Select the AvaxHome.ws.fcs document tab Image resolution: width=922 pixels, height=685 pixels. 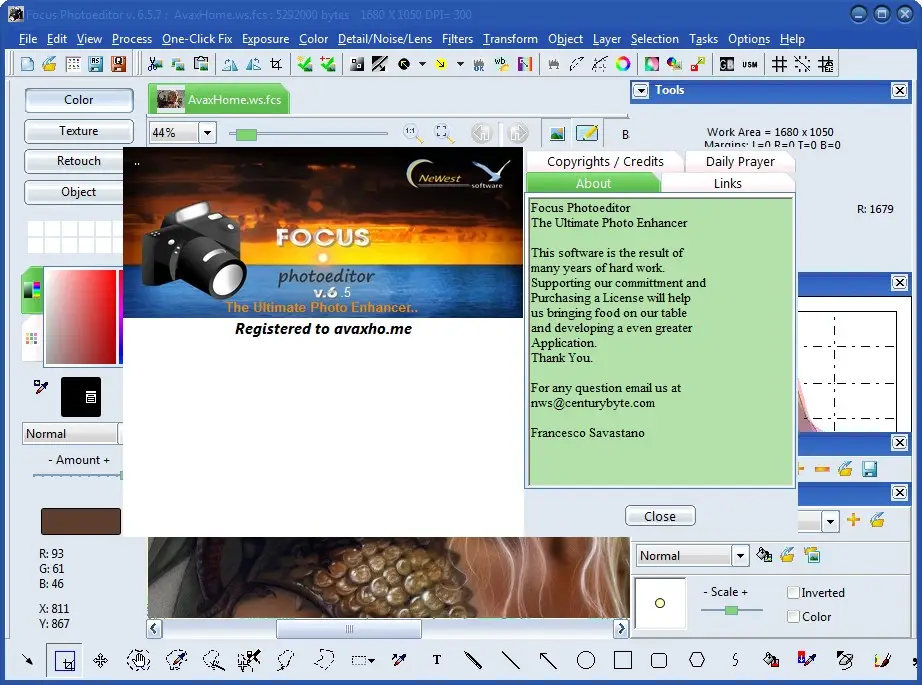[219, 99]
